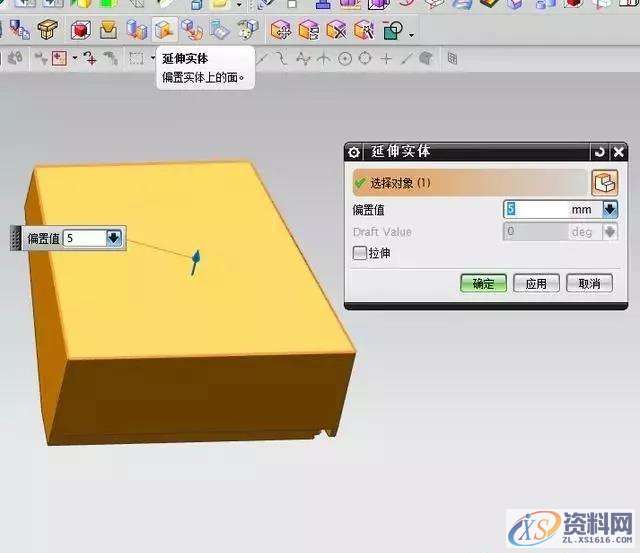Click the 取消 button
This screenshot has width=640, height=553.
[589, 283]
